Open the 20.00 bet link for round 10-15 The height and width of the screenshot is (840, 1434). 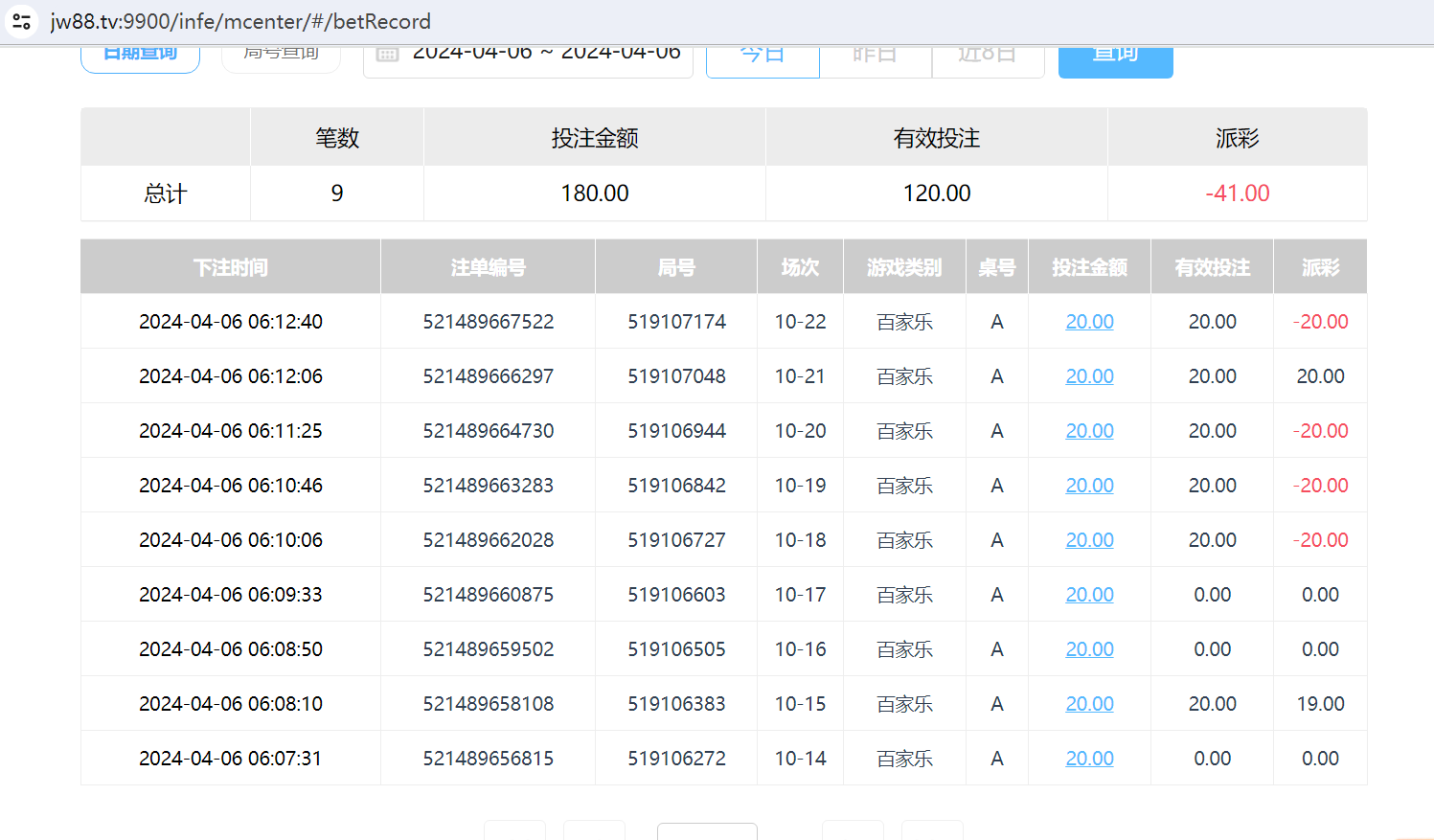coord(1089,704)
